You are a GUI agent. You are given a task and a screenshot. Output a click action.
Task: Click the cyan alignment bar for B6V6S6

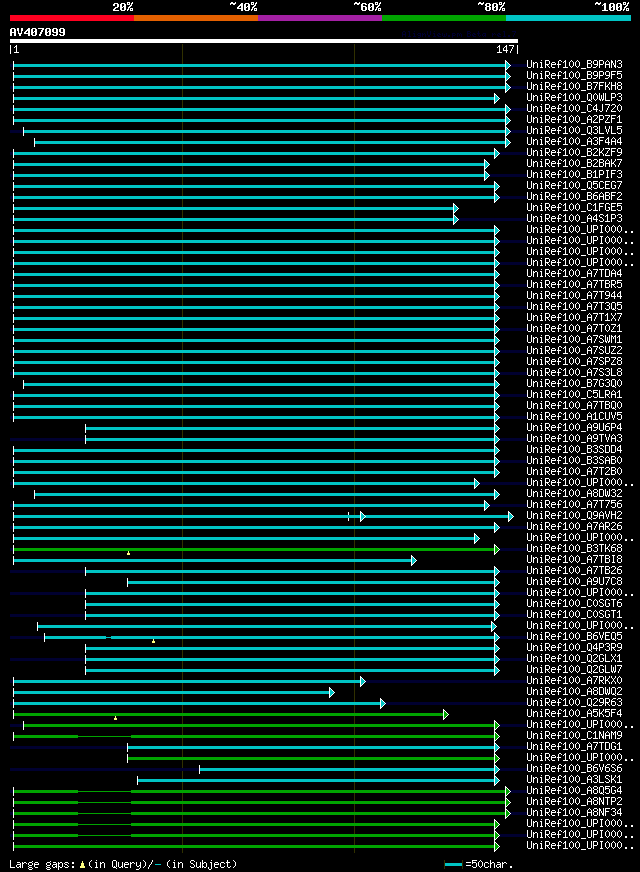(x=349, y=770)
